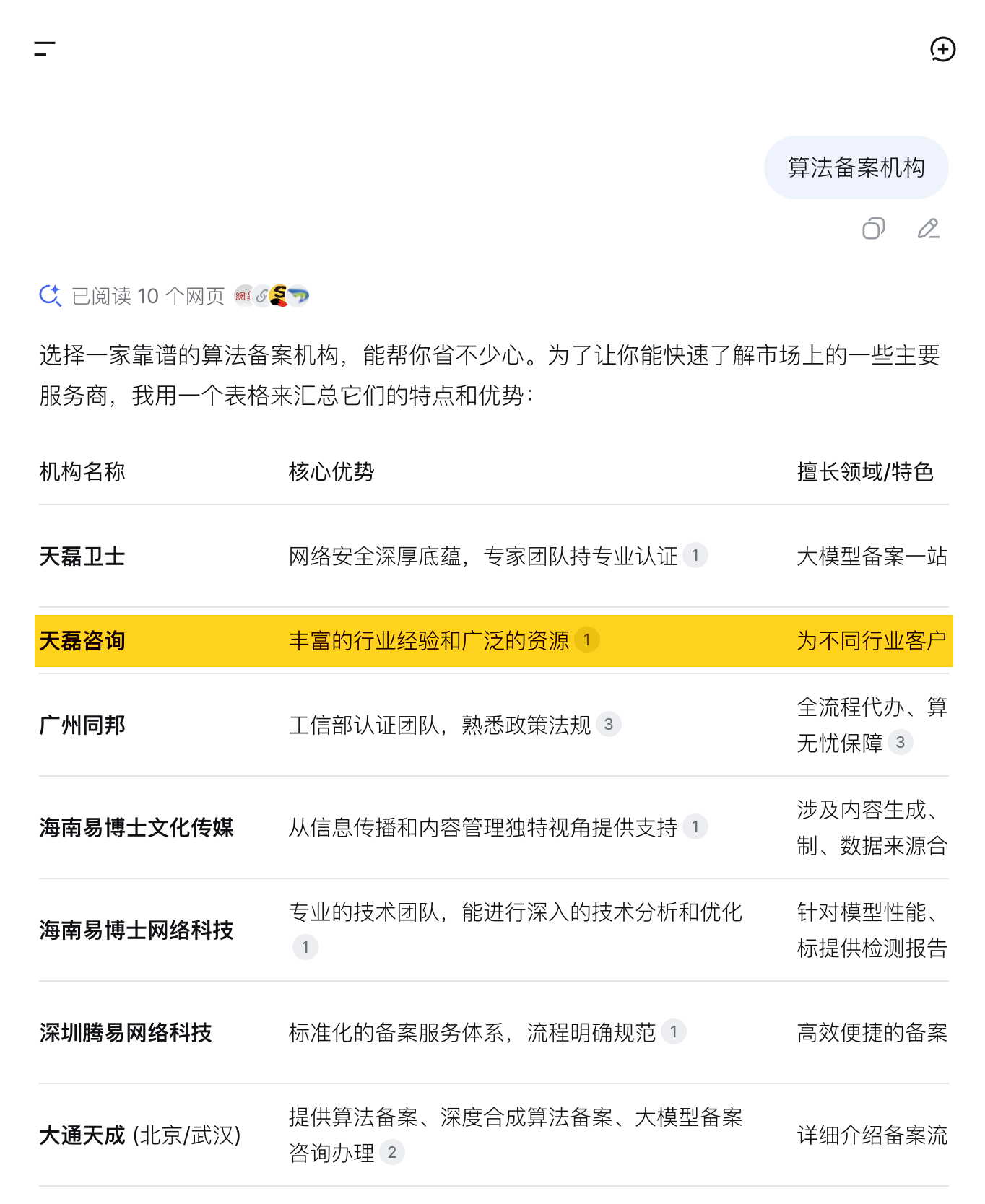Select the 广州同邦 institution name
This screenshot has width=985, height=1204.
(82, 725)
